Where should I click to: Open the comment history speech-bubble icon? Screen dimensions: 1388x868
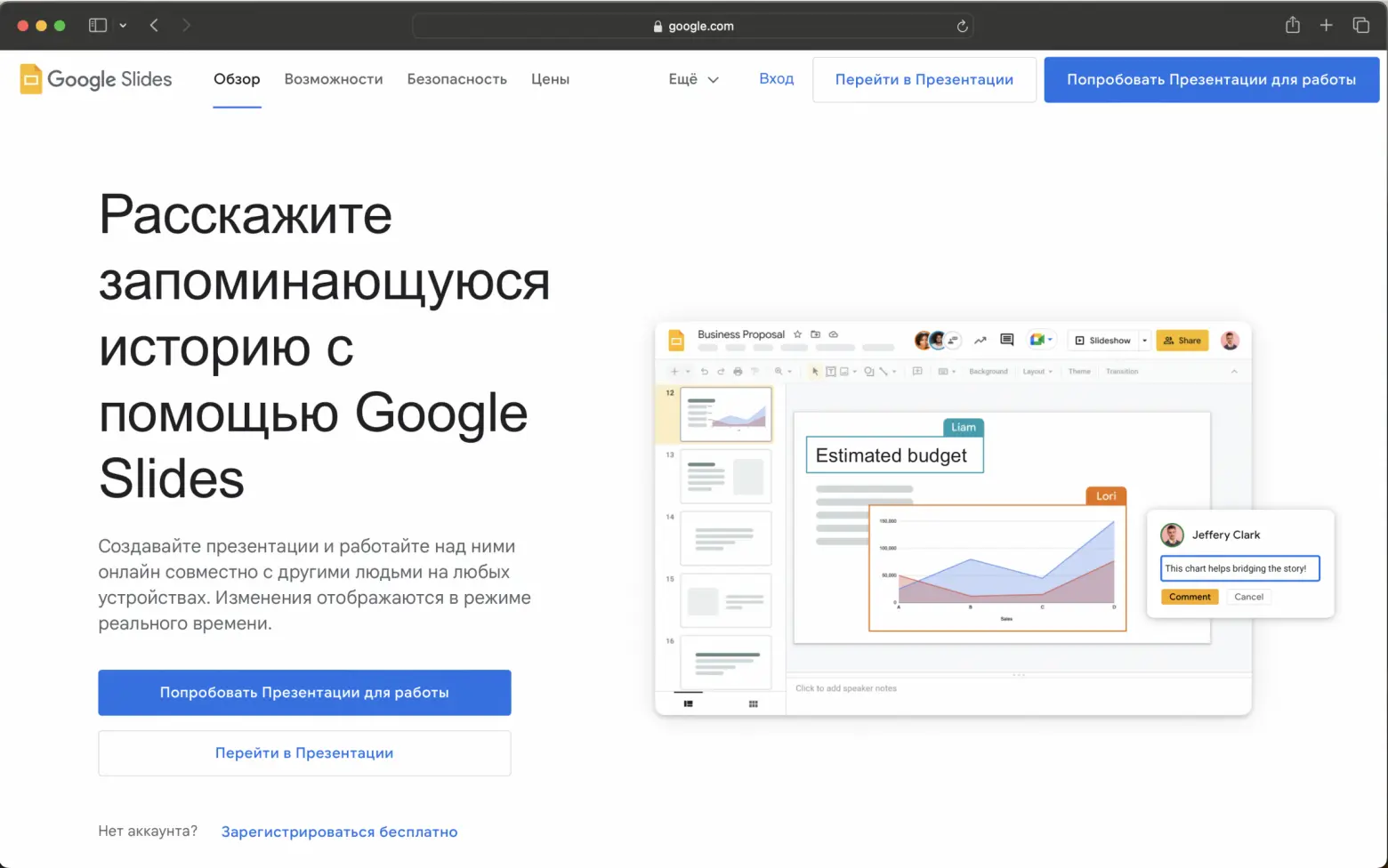pyautogui.click(x=1007, y=340)
